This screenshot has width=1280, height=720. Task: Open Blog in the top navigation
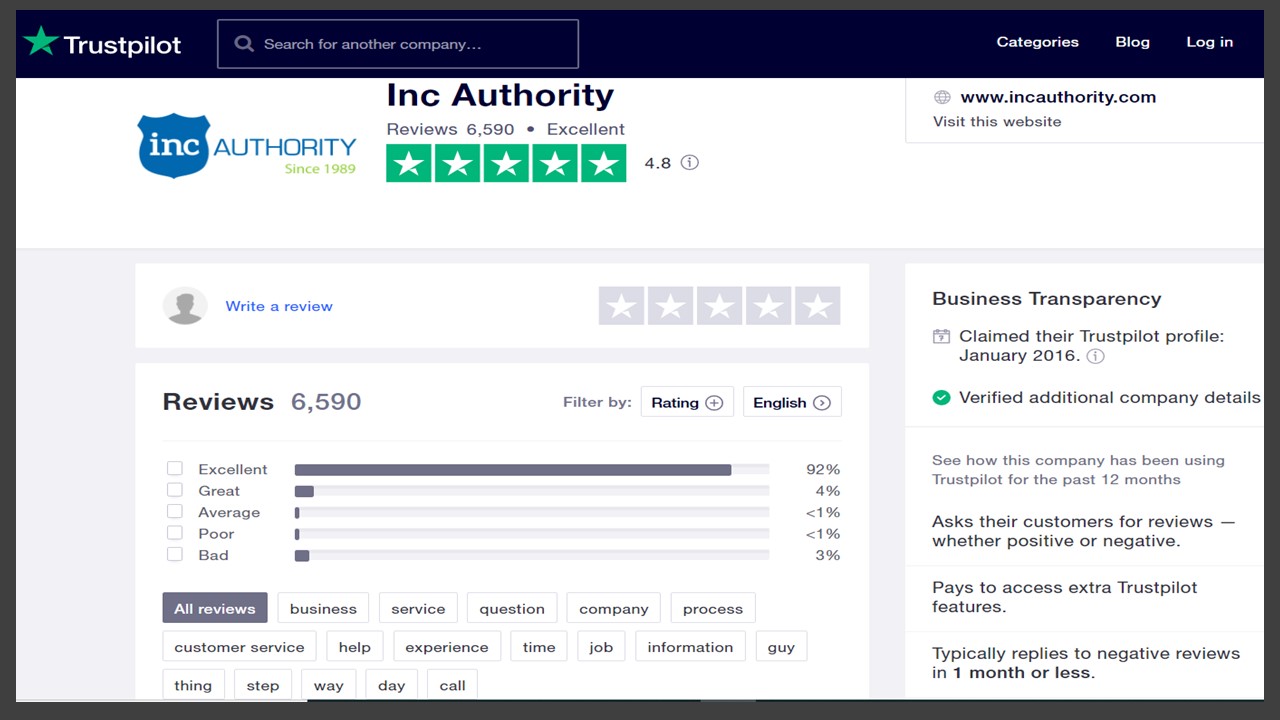click(x=1133, y=42)
